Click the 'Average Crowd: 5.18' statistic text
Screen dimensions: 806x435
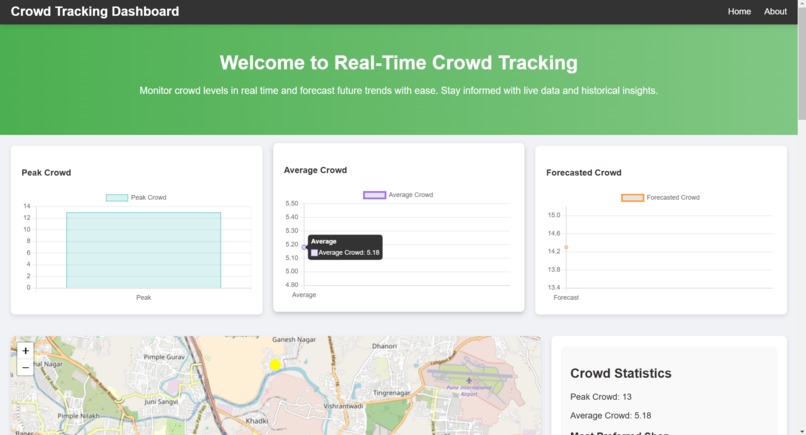click(x=610, y=415)
